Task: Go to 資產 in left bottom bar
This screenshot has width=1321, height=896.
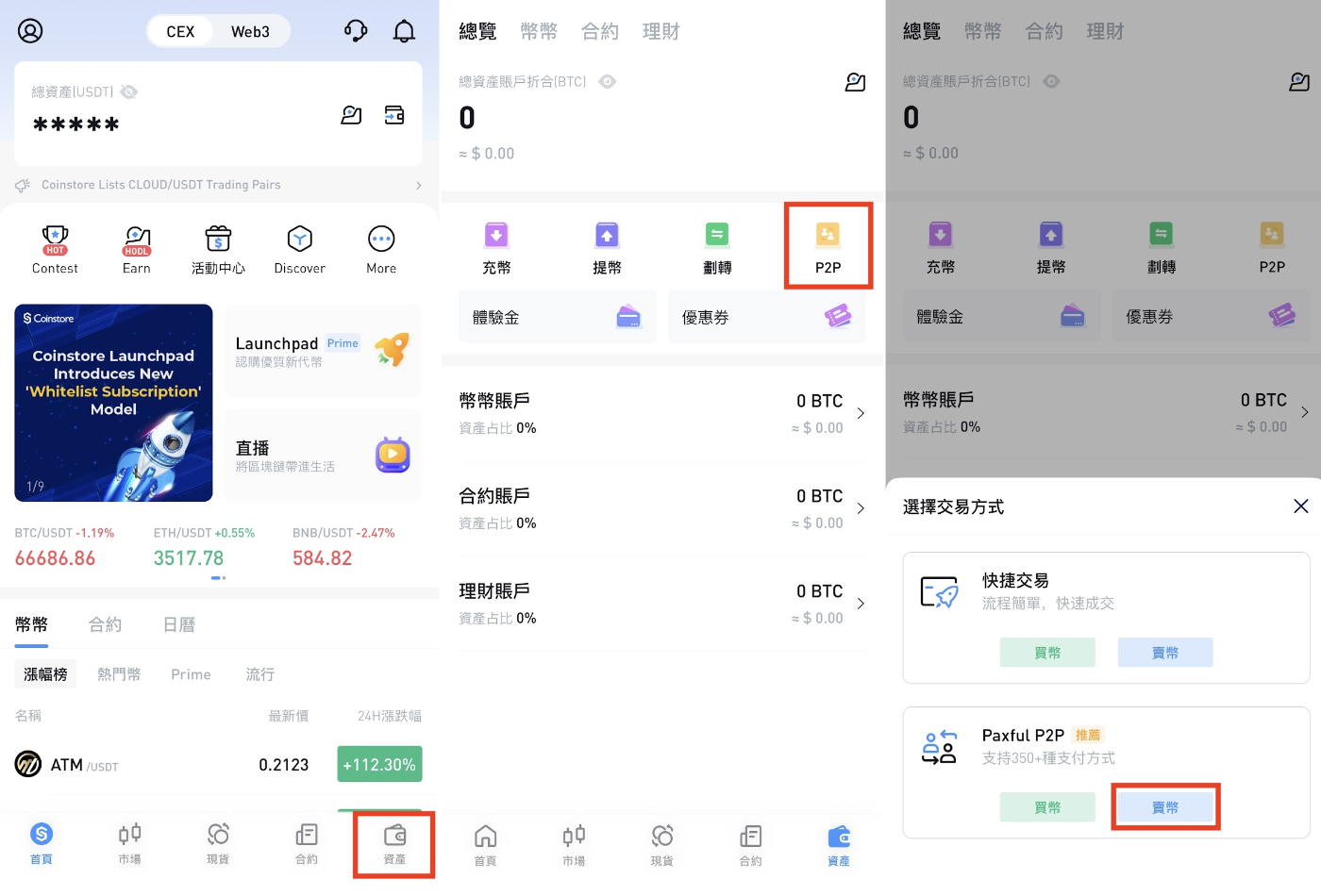Action: (394, 843)
